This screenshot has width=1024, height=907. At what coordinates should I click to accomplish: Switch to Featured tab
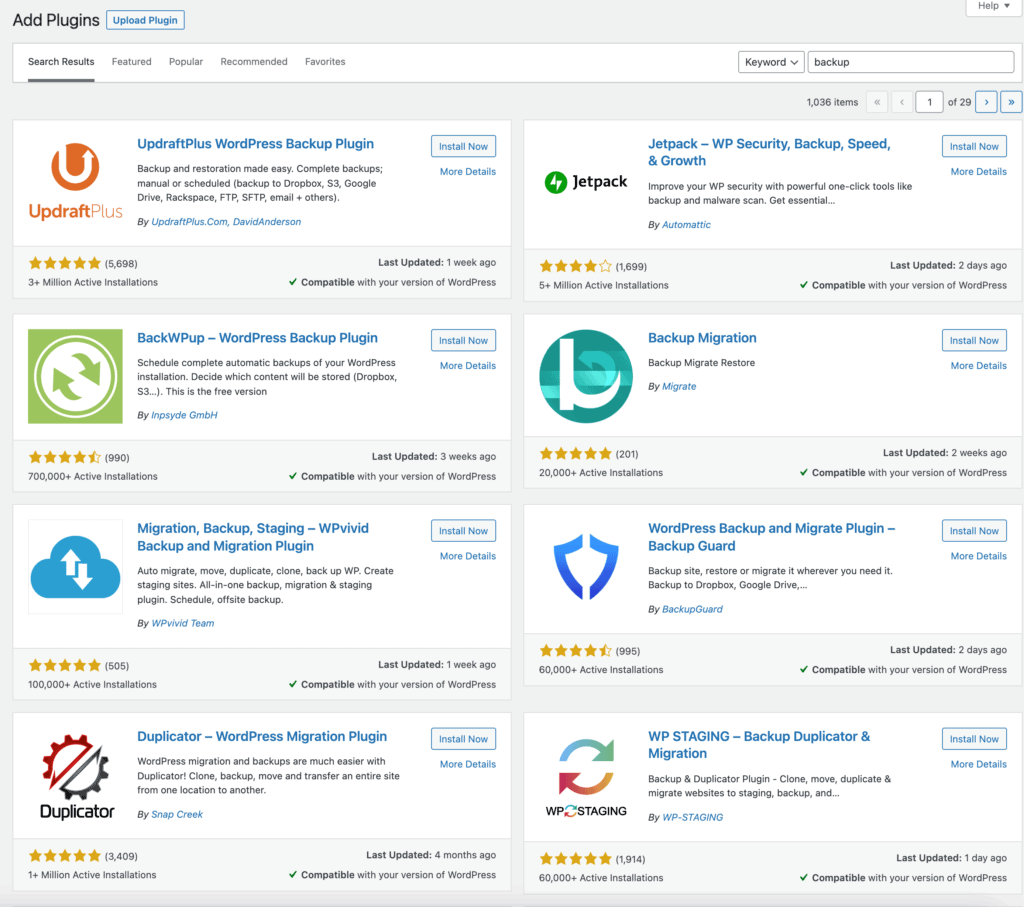point(131,62)
